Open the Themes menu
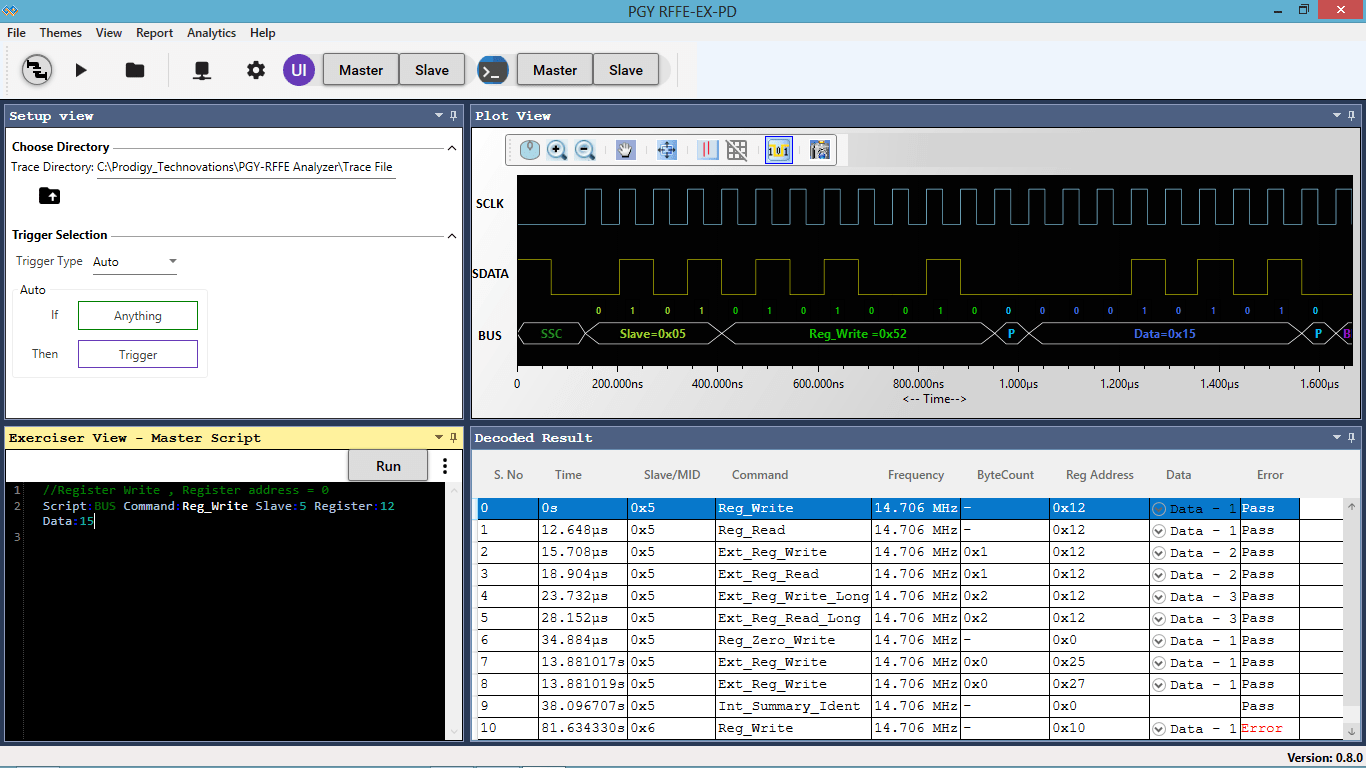The width and height of the screenshot is (1366, 768). pyautogui.click(x=60, y=33)
